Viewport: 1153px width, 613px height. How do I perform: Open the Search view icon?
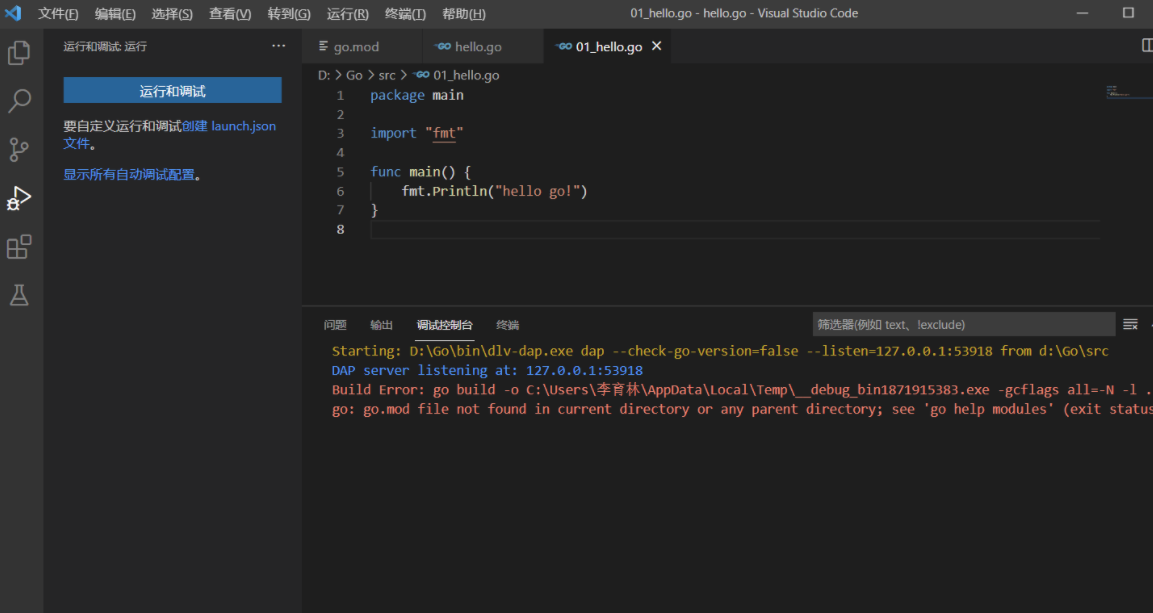(19, 101)
